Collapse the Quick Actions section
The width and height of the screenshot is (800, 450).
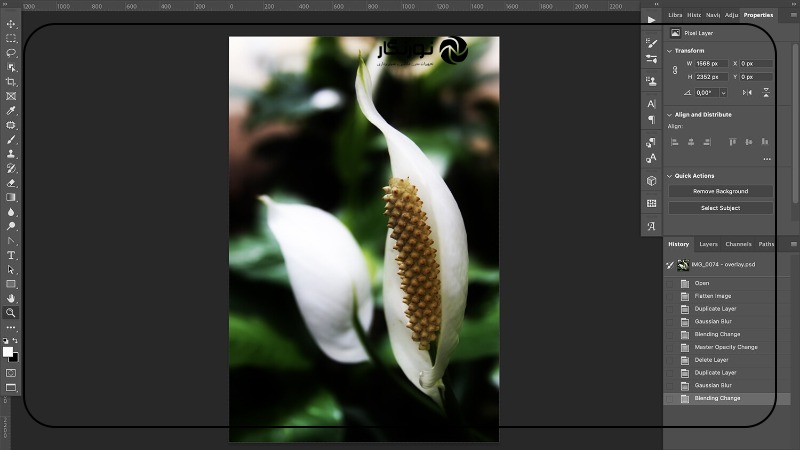pos(669,176)
